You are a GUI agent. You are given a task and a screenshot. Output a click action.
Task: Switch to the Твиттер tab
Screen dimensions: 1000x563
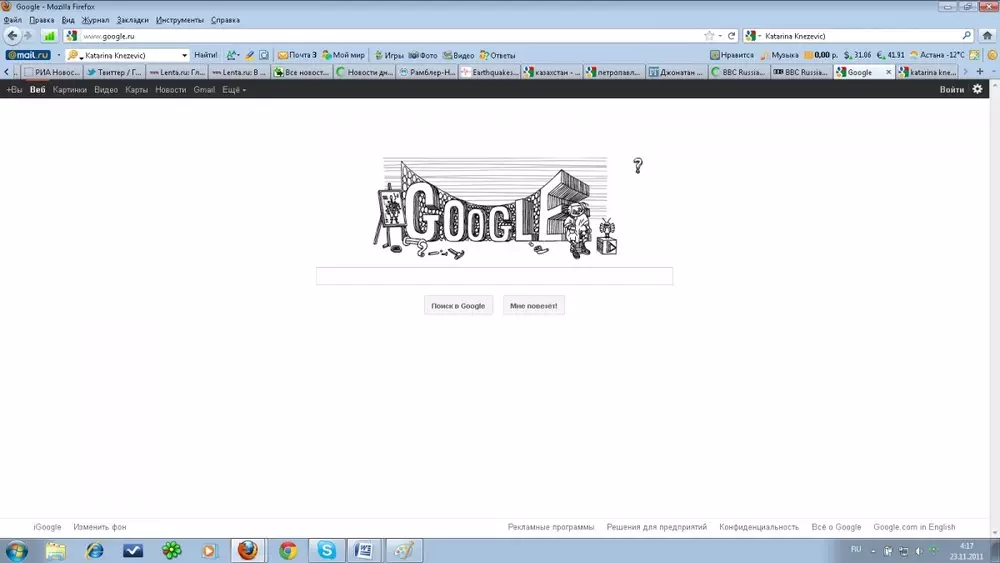(113, 72)
